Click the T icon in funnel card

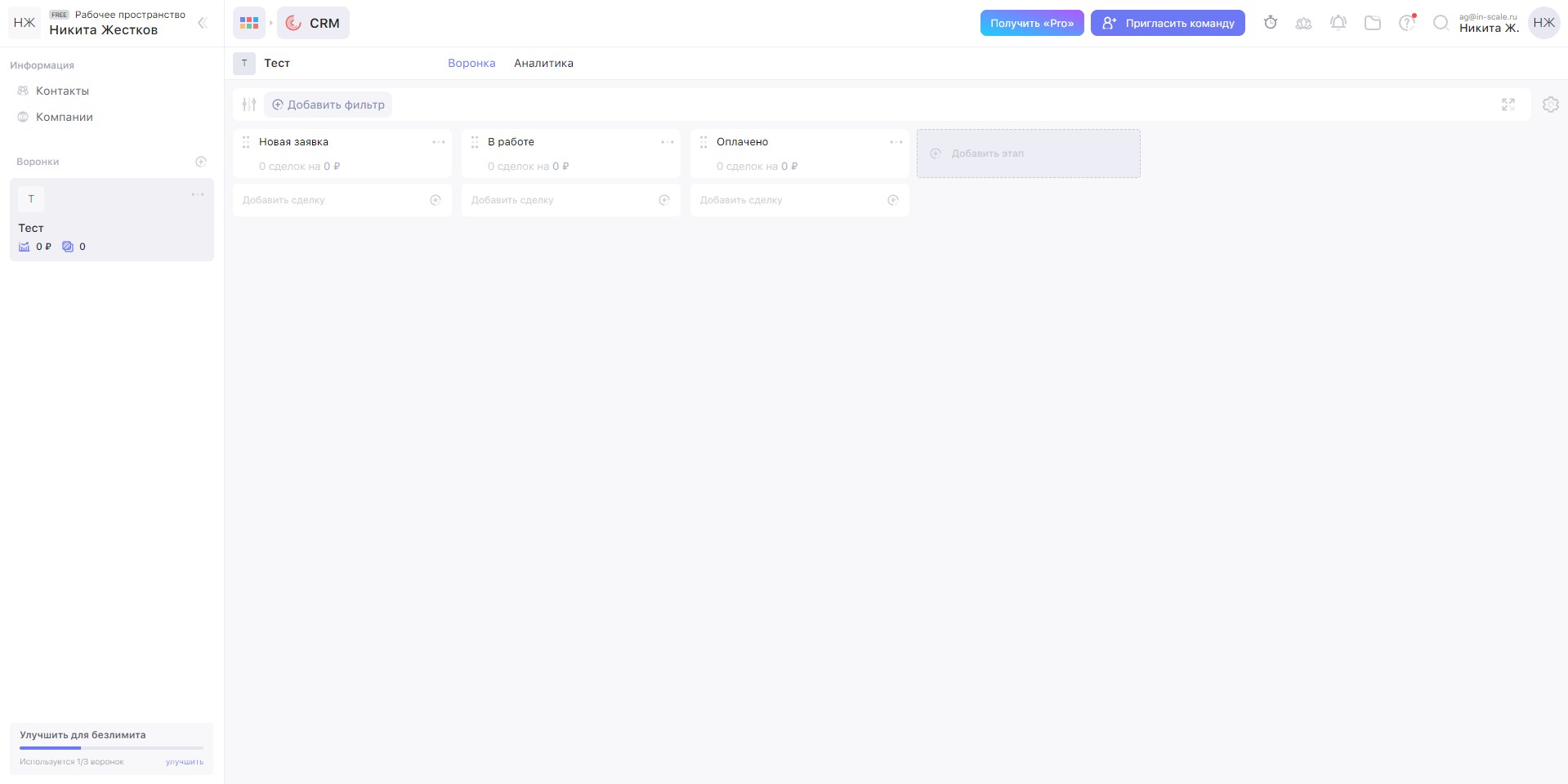coord(31,199)
